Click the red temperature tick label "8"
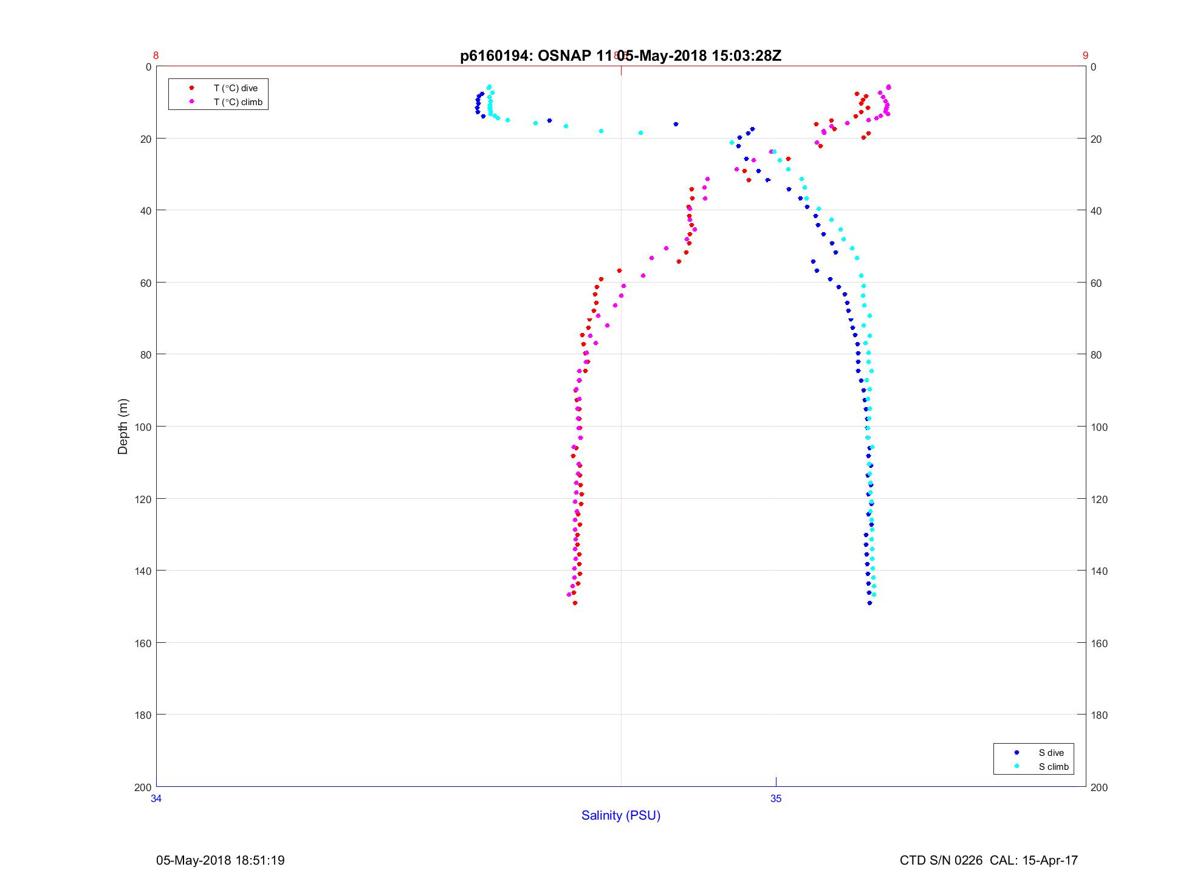The height and width of the screenshot is (885, 1200). (156, 56)
